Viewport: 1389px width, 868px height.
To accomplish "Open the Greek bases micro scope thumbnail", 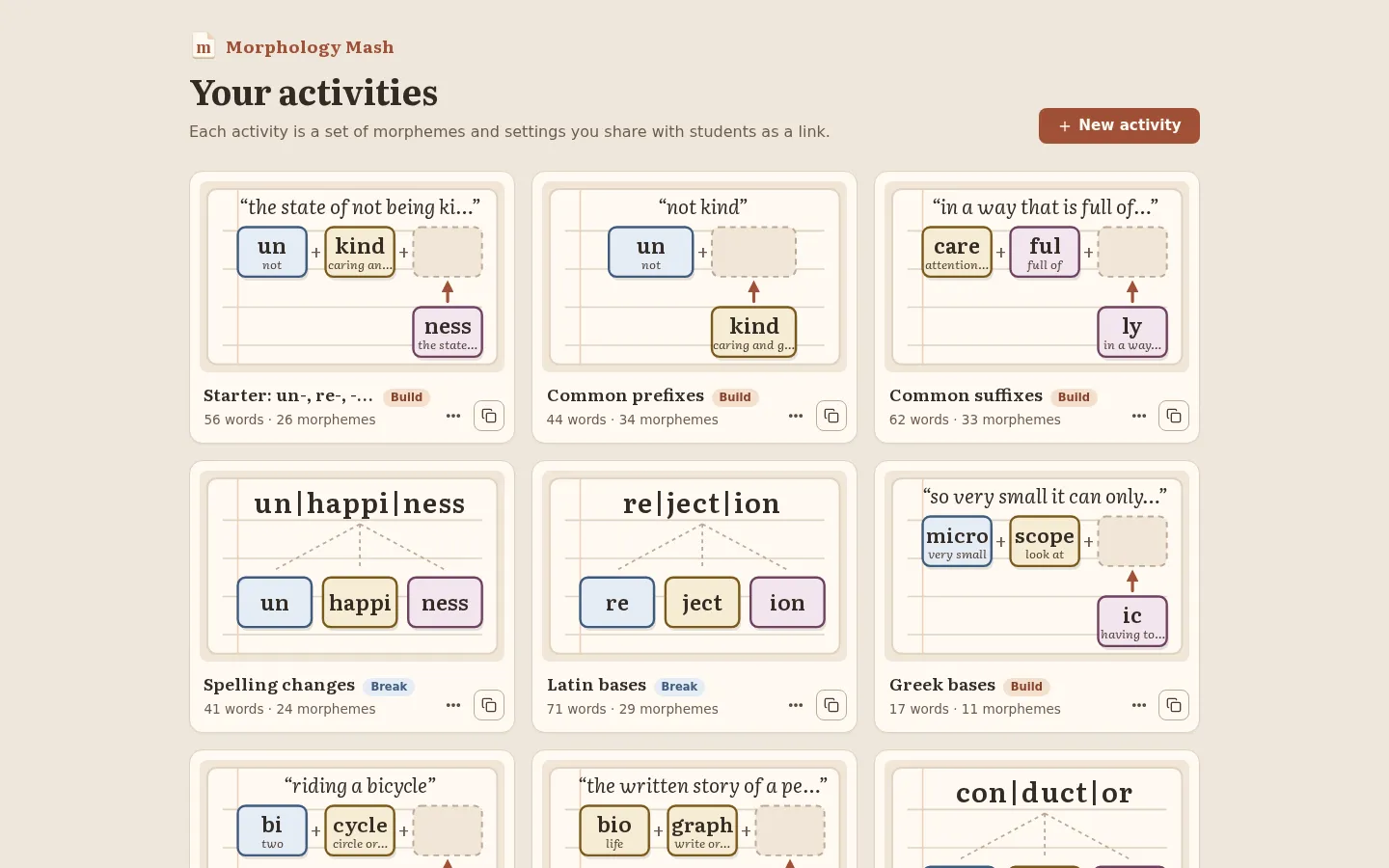I will 1037,566.
